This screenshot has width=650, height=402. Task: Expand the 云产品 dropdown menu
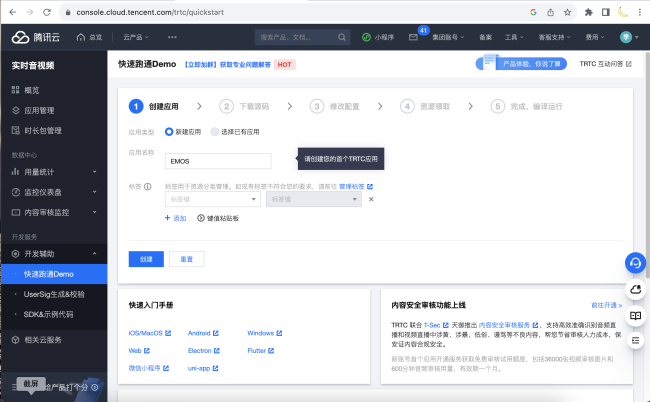coord(136,37)
